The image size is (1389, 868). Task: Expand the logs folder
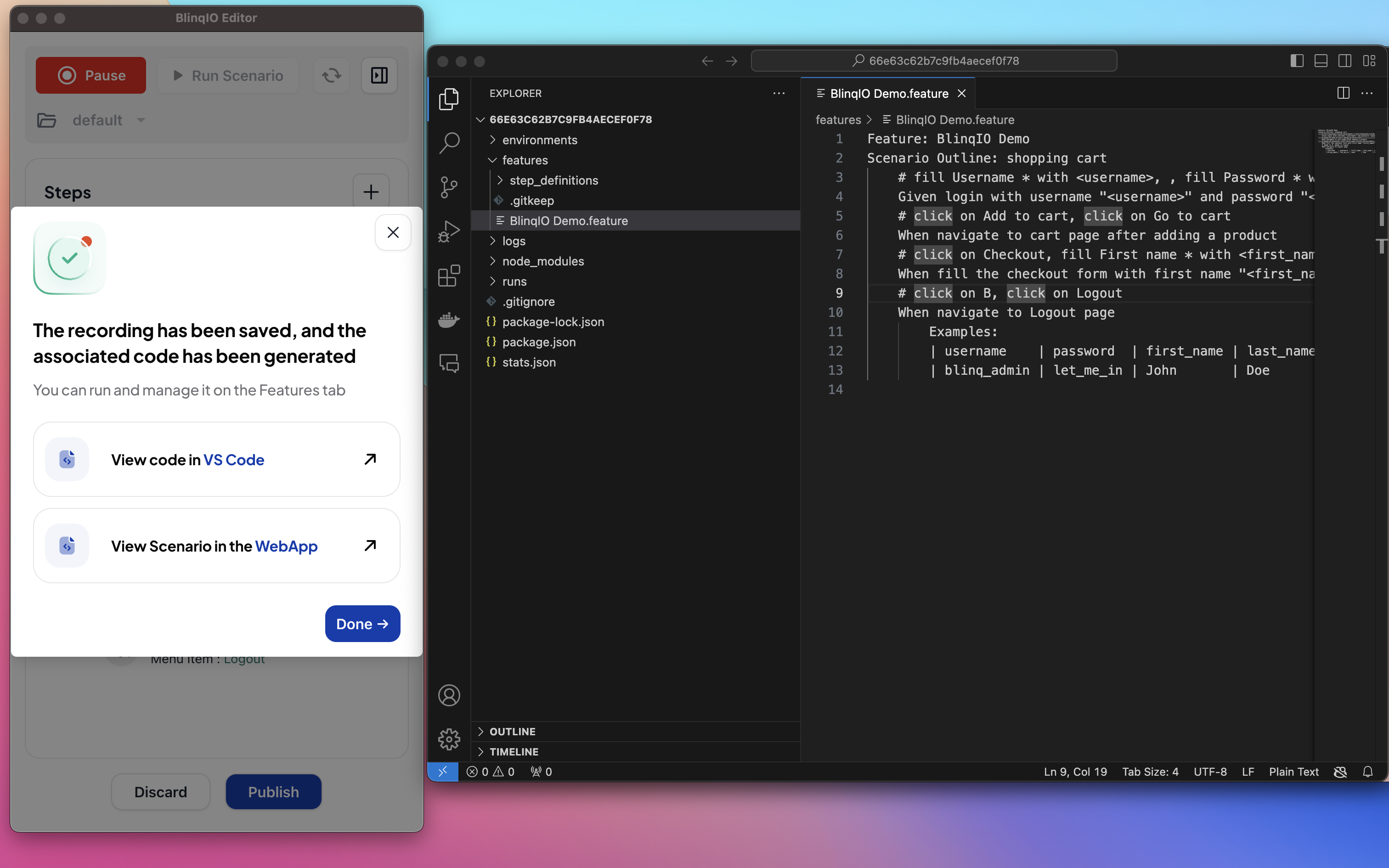click(513, 240)
